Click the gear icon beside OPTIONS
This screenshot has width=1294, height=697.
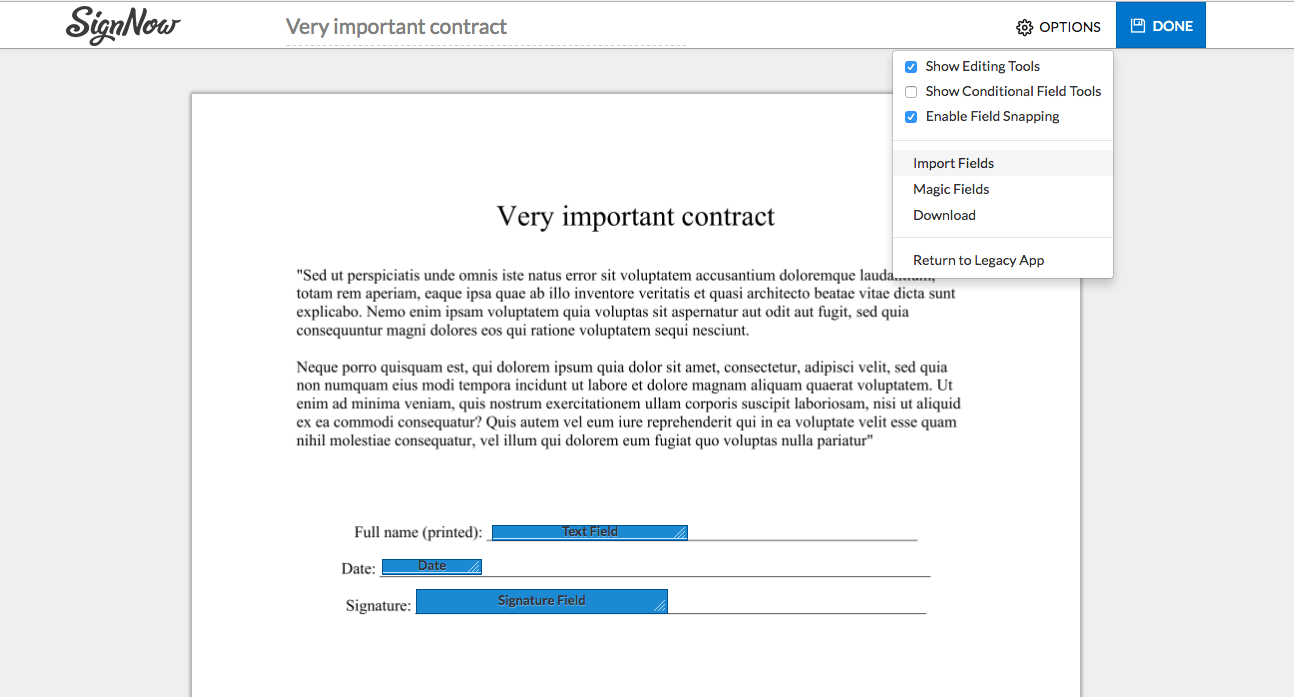[x=1024, y=27]
